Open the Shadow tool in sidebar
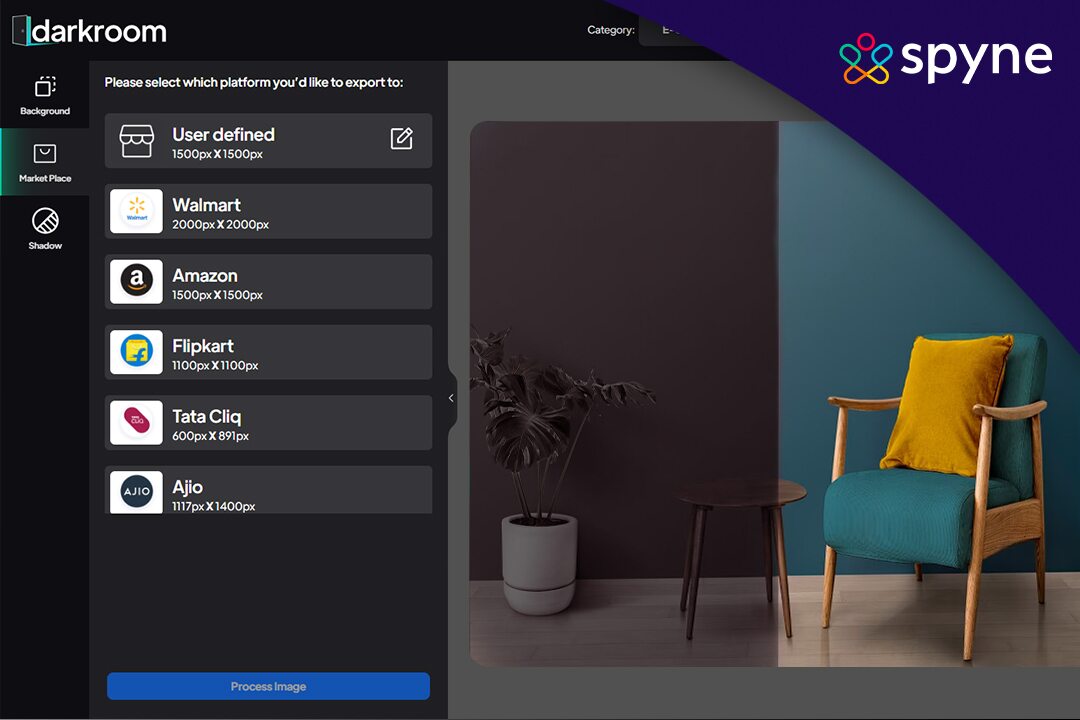Screen dimensions: 1080x720 [x=45, y=229]
